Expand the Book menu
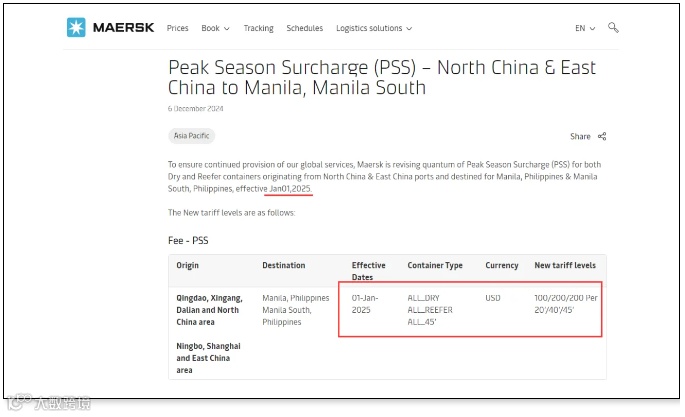This screenshot has height=417, width=685. pyautogui.click(x=215, y=28)
